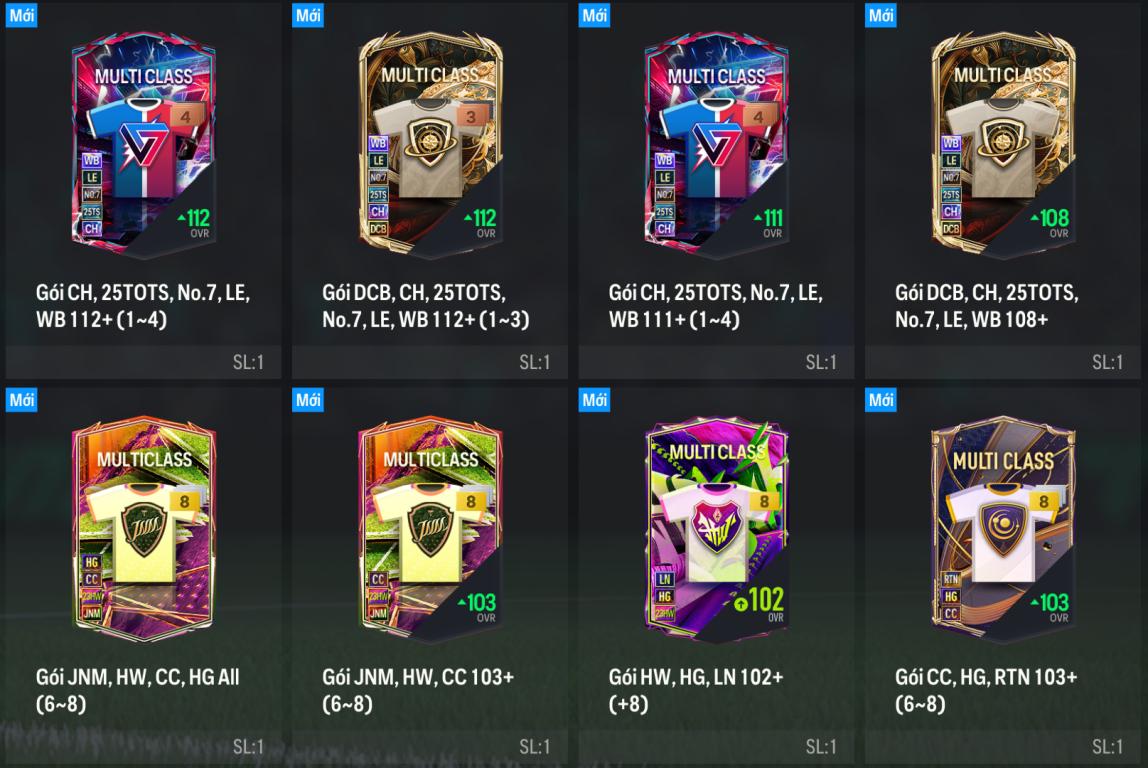Click the Mới badge on the JNM All pack
Viewport: 1148px width, 768px height.
tap(21, 400)
